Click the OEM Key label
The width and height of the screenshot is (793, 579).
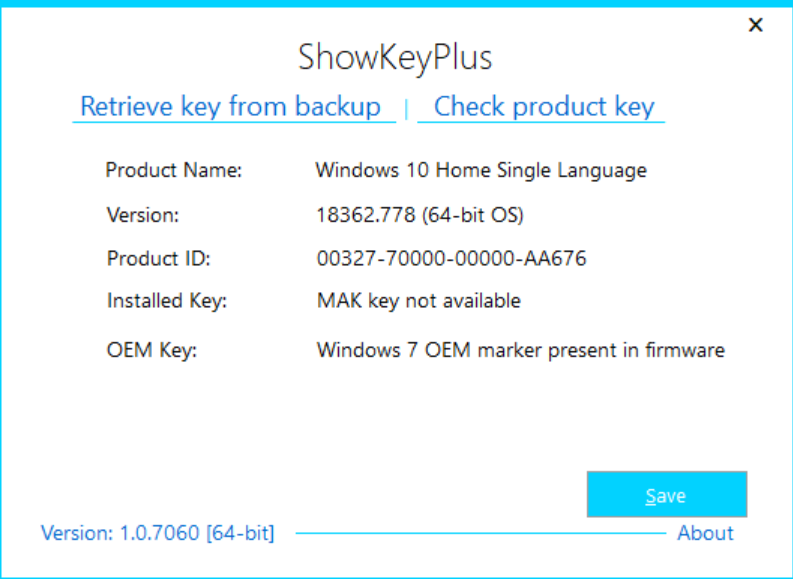pyautogui.click(x=152, y=350)
